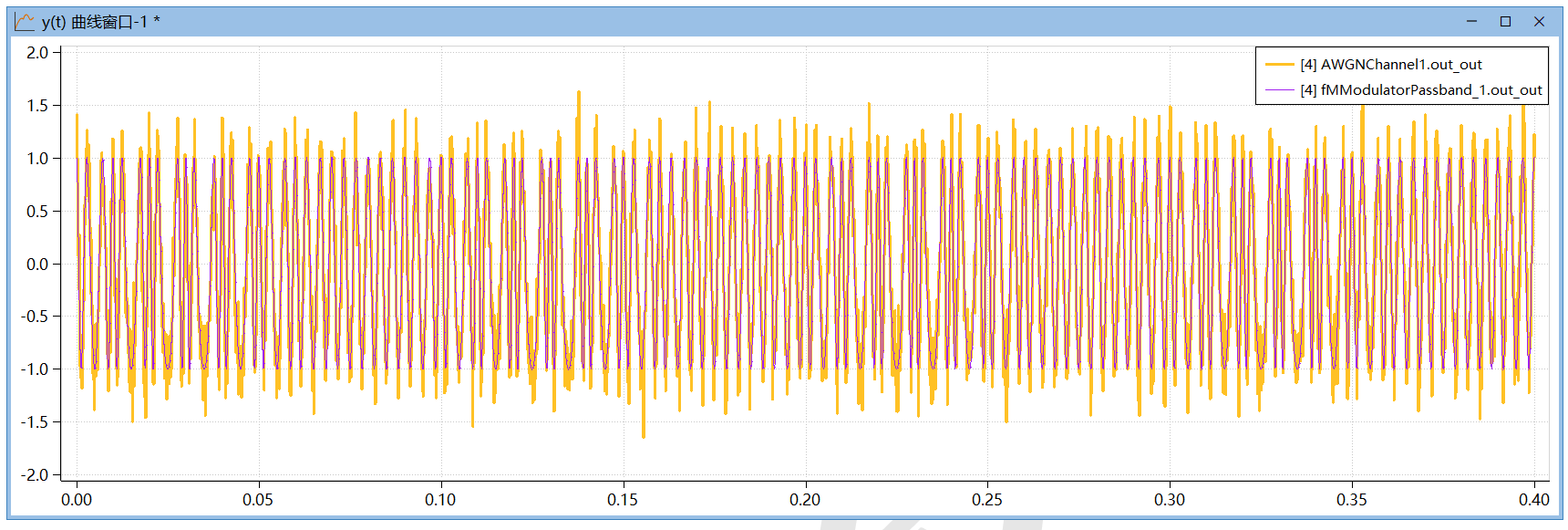Click x-axis tick label 0.05
Image resolution: width=1568 pixels, height=530 pixels.
point(258,500)
